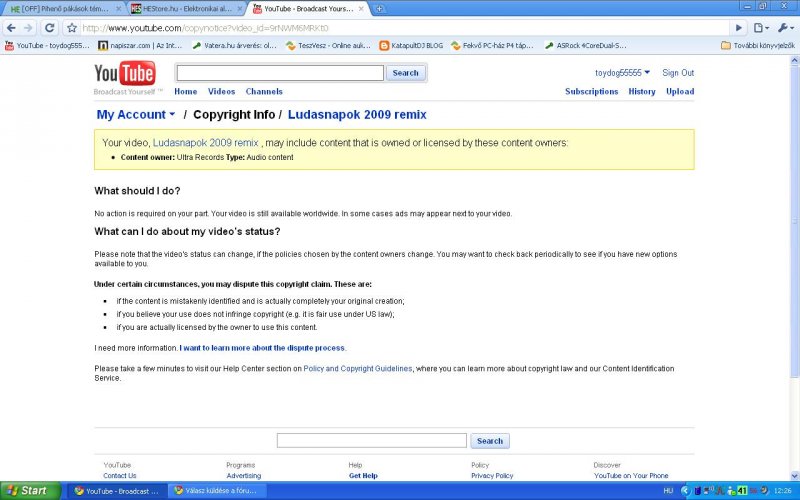Screen dimensions: 800x500
Task: Open the Chrome wrench settings menu
Action: [786, 28]
